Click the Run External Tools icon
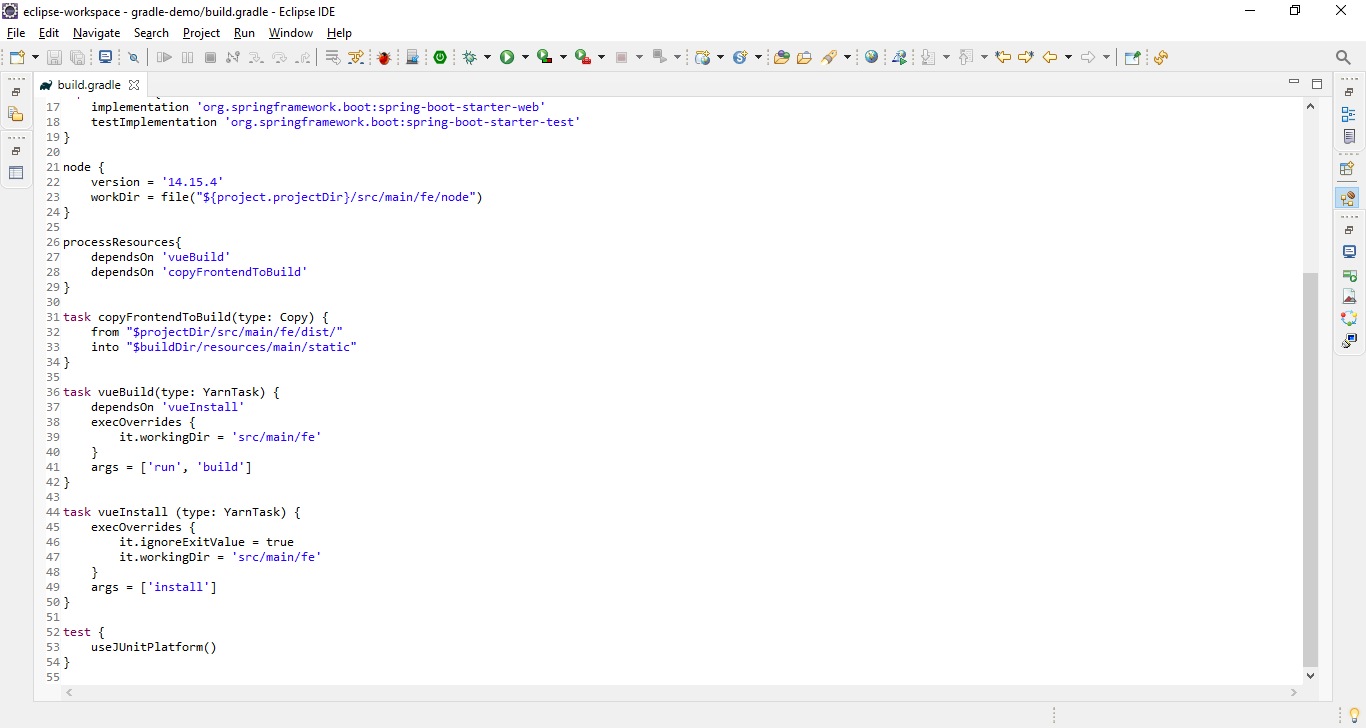Screen dimensions: 1366x728 click(582, 57)
